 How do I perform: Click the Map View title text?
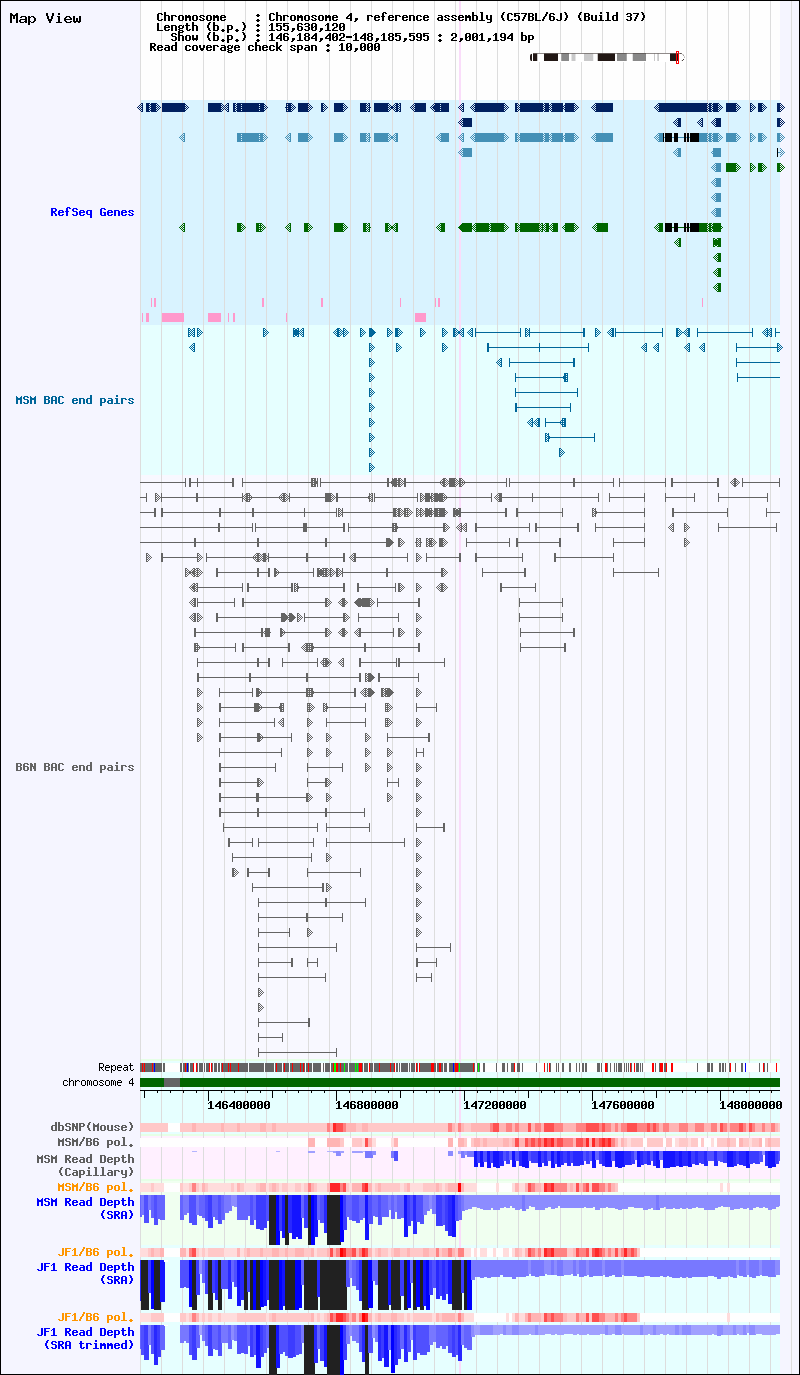(45, 18)
